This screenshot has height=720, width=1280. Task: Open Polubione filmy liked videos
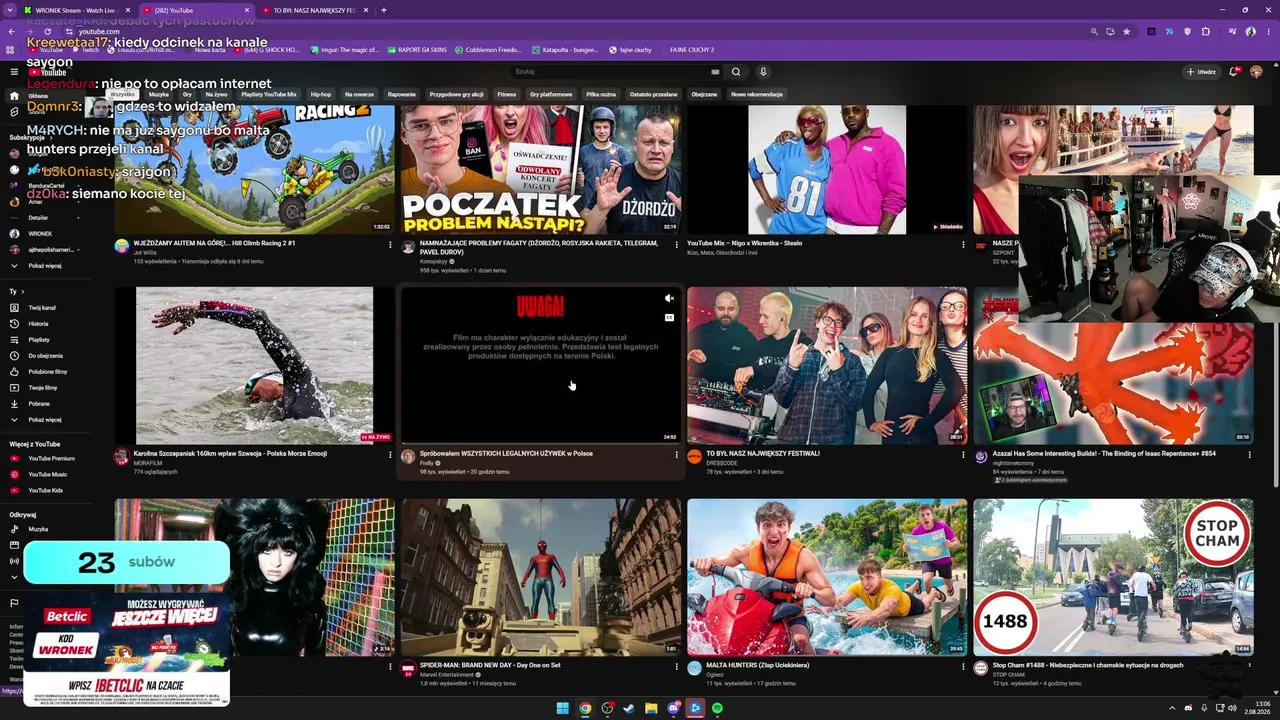47,372
